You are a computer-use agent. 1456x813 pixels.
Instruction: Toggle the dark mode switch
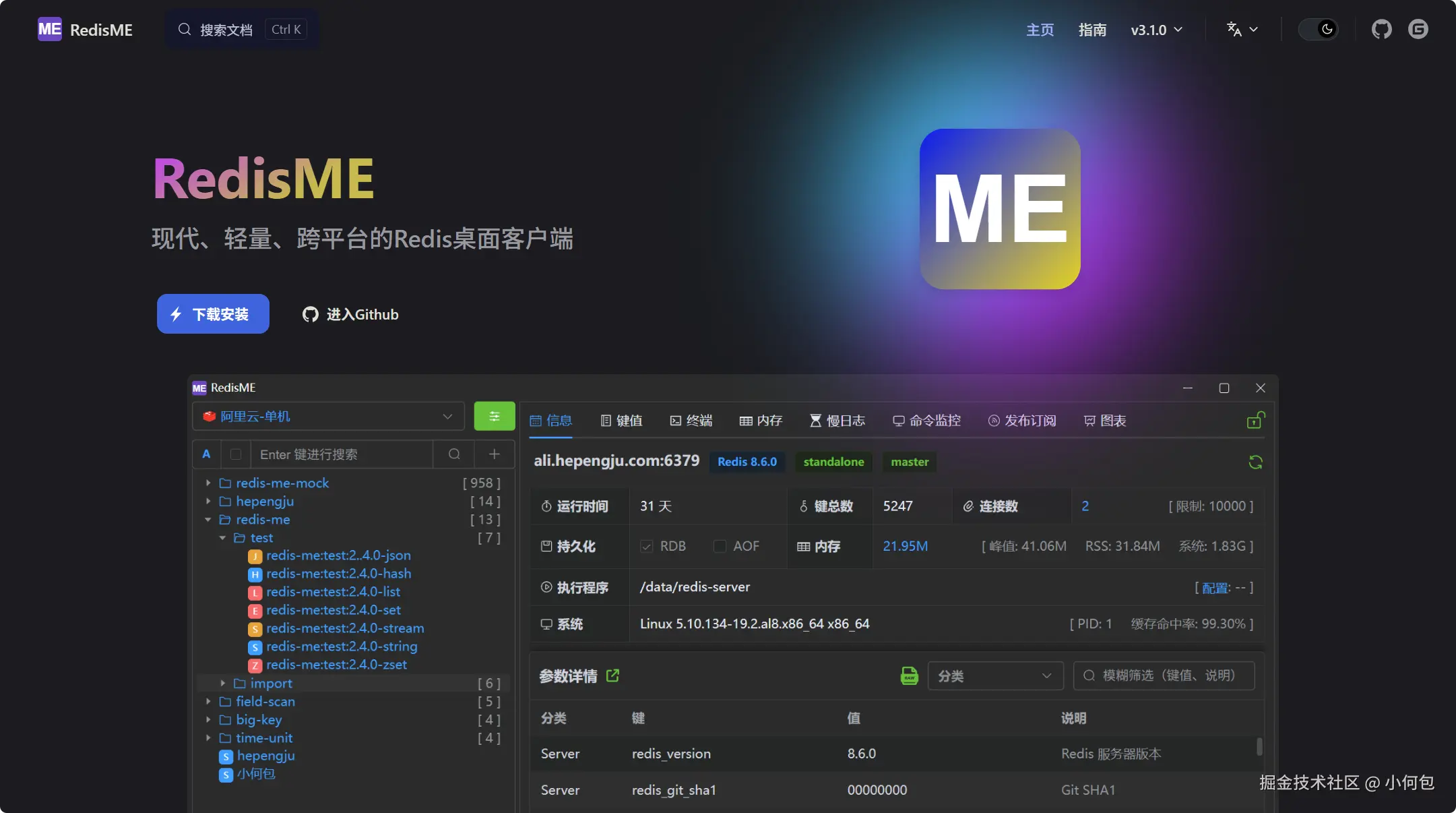pos(1319,30)
